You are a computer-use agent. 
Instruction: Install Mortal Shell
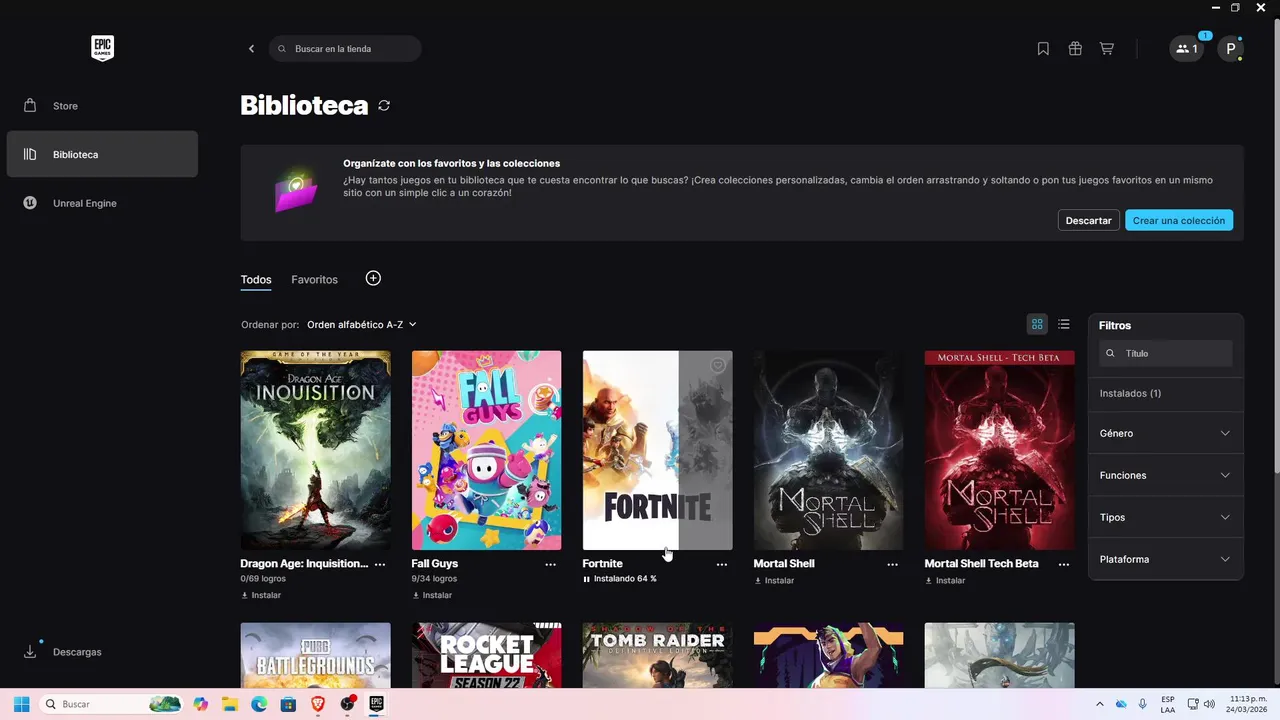[774, 580]
